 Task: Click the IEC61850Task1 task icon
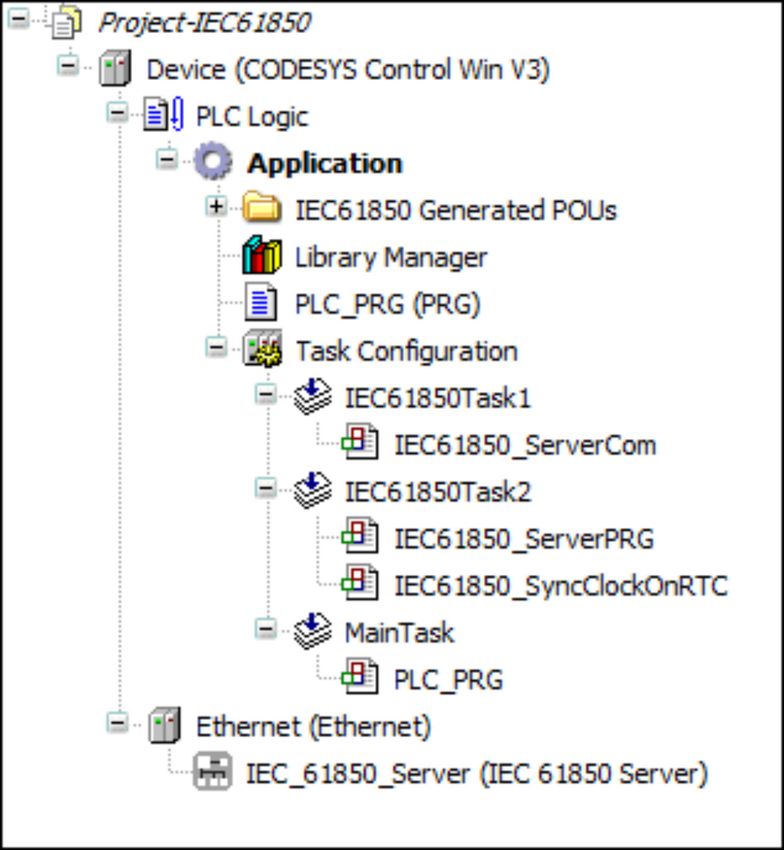click(312, 396)
